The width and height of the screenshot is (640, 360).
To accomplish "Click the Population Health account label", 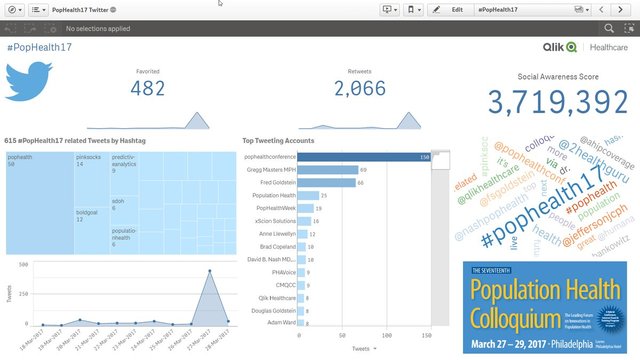I will pyautogui.click(x=274, y=196).
